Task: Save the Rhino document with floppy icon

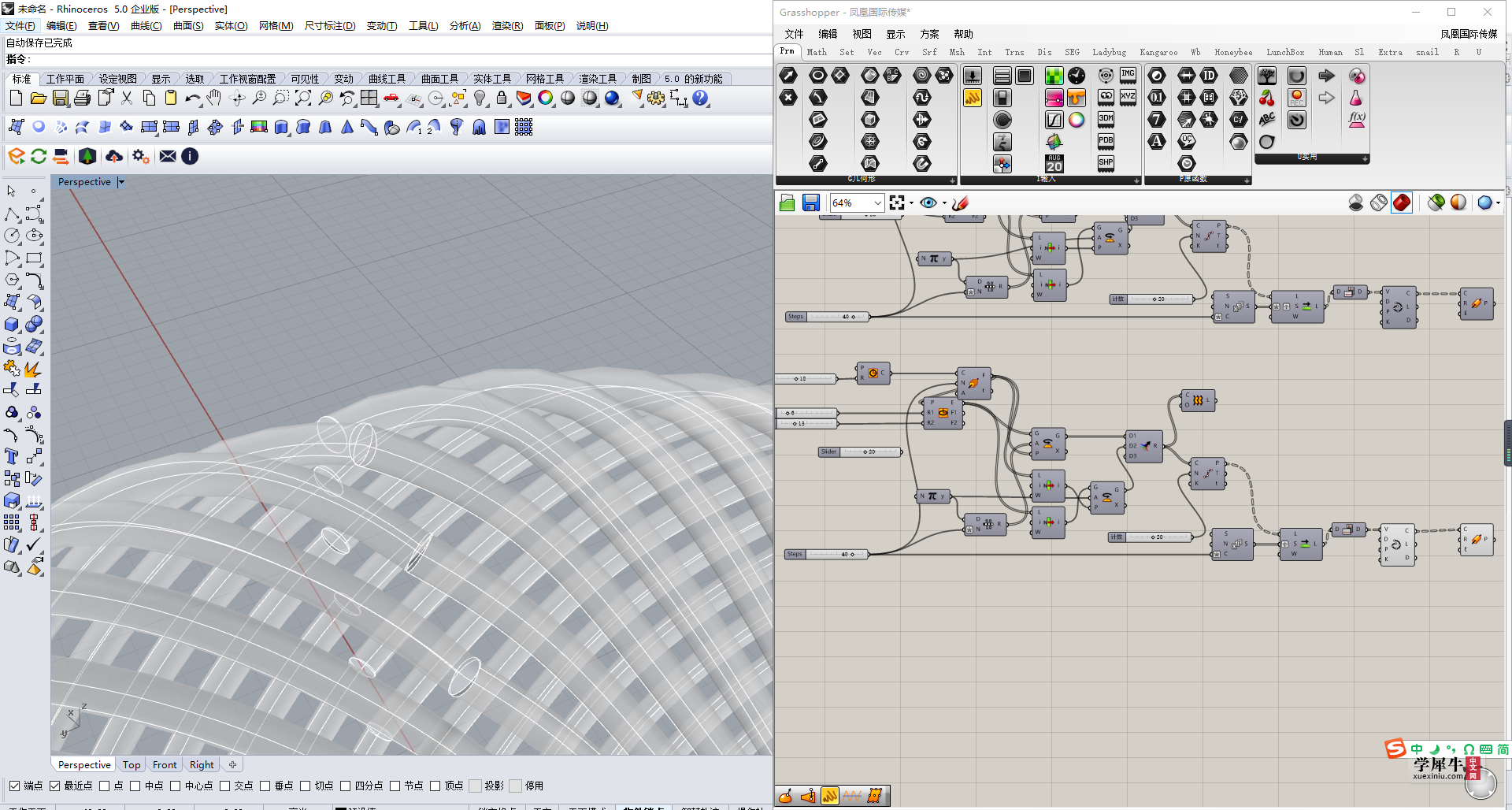Action: (60, 98)
